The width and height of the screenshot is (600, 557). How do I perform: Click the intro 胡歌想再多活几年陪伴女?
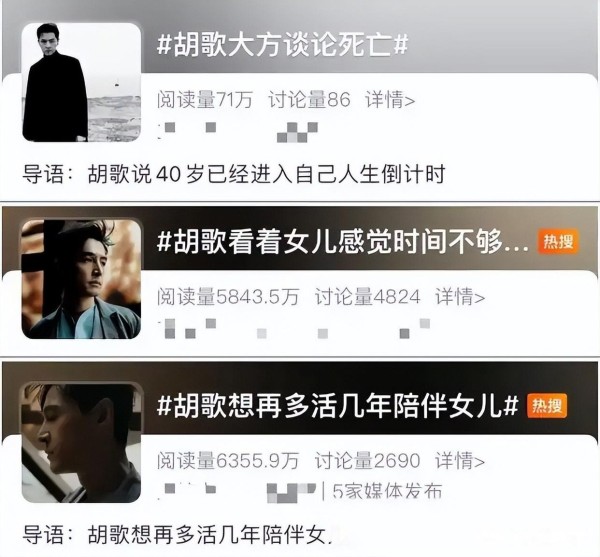[210, 534]
